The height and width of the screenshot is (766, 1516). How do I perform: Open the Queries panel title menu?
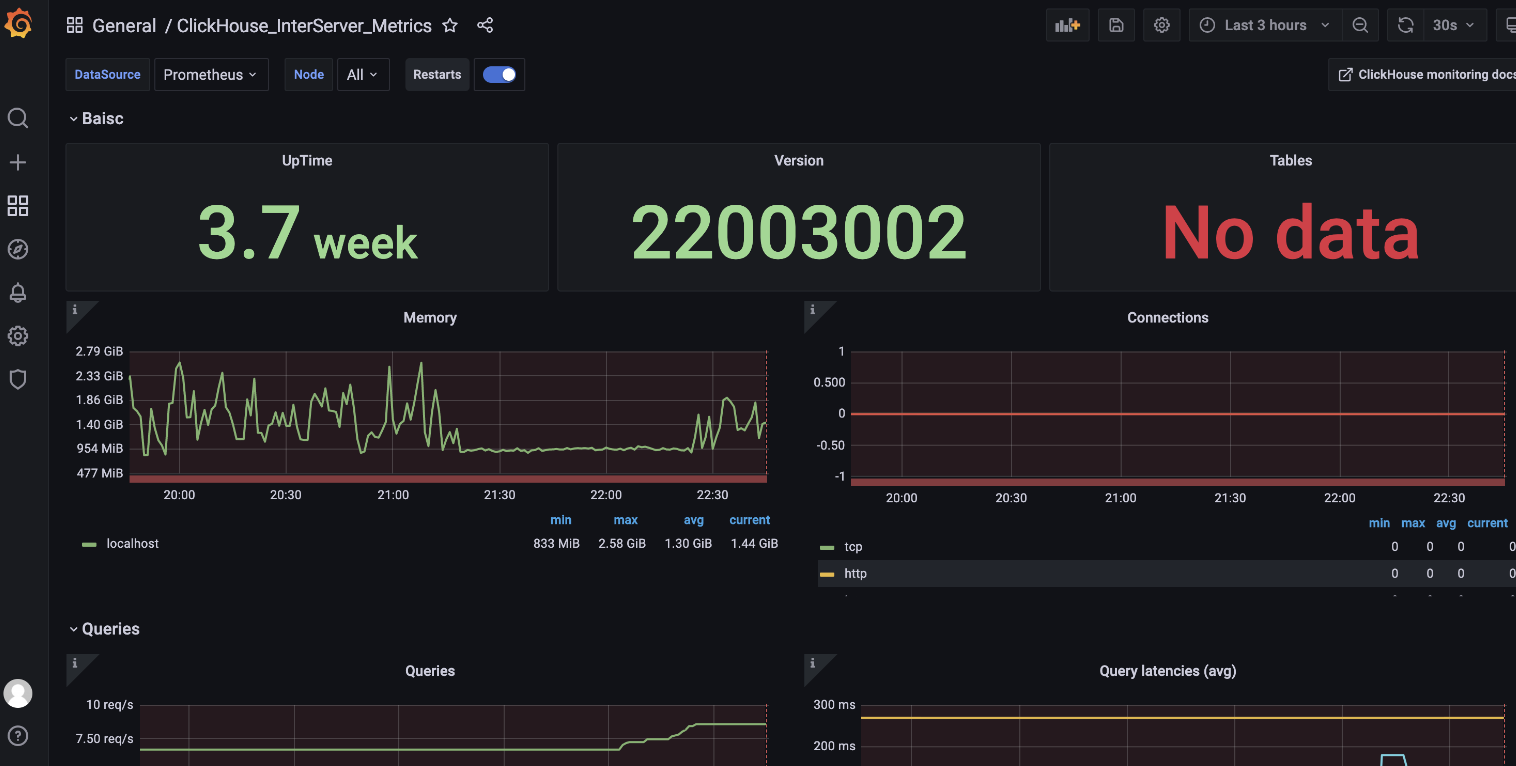click(x=430, y=671)
